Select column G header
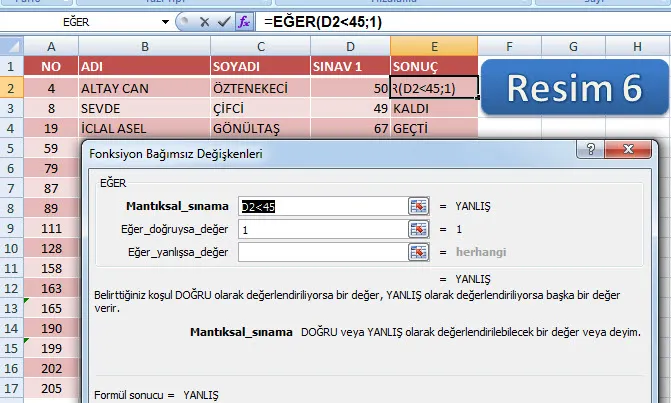This screenshot has width=671, height=403. point(574,46)
